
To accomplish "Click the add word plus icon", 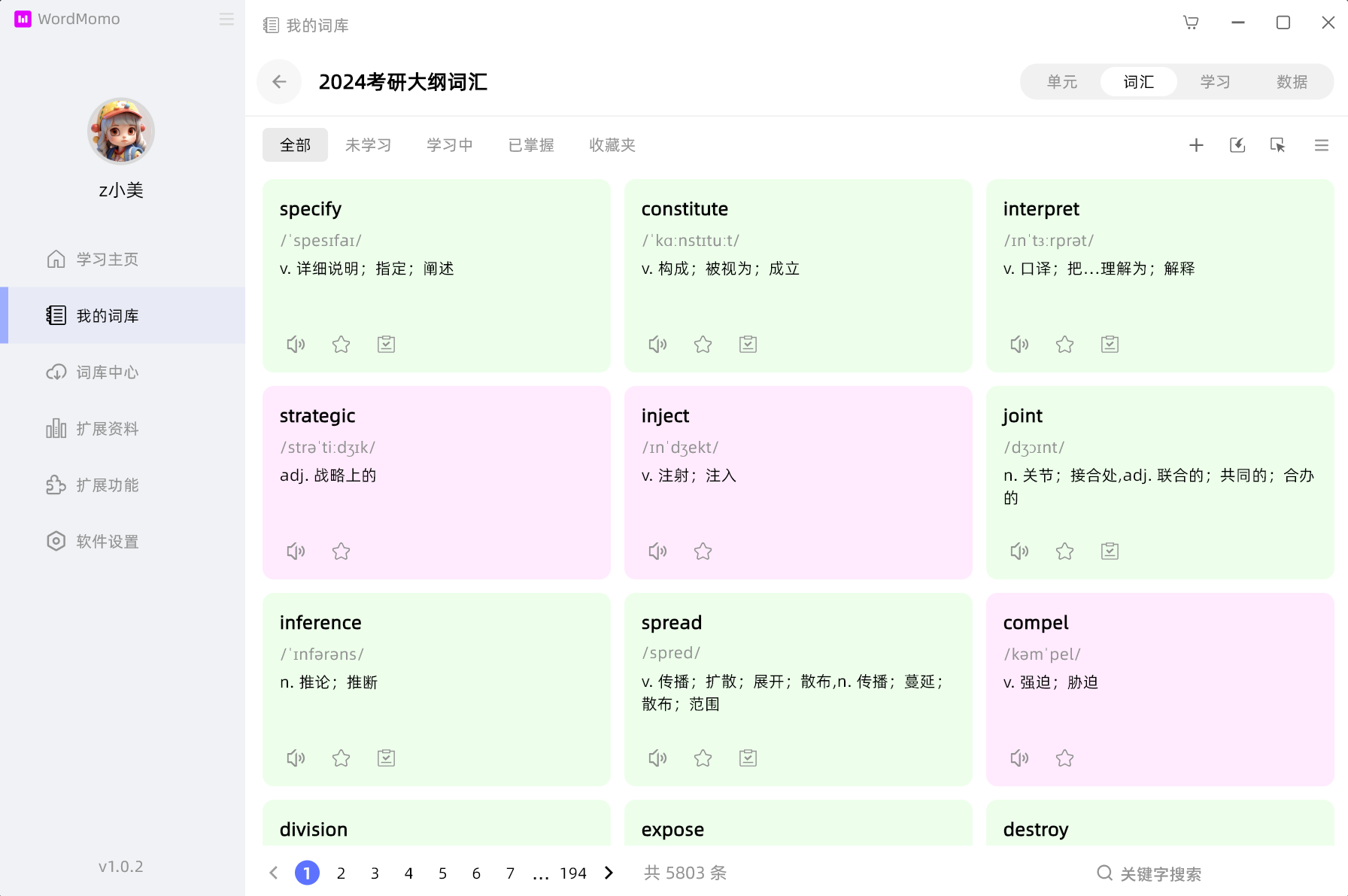I will (x=1196, y=145).
